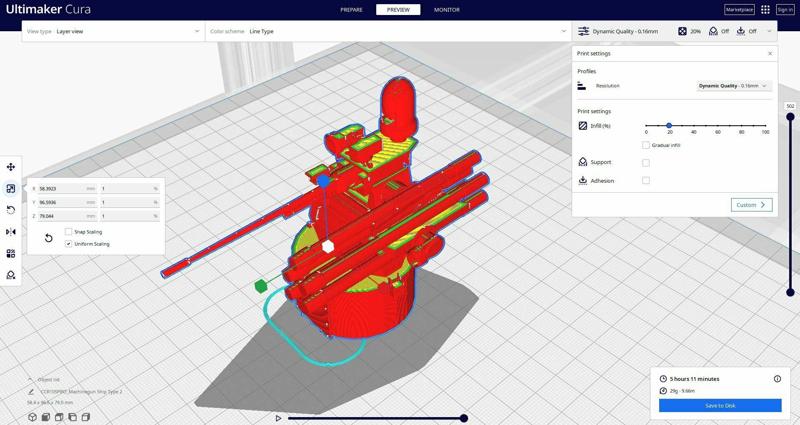Select the Support Blocker tool

click(x=10, y=275)
